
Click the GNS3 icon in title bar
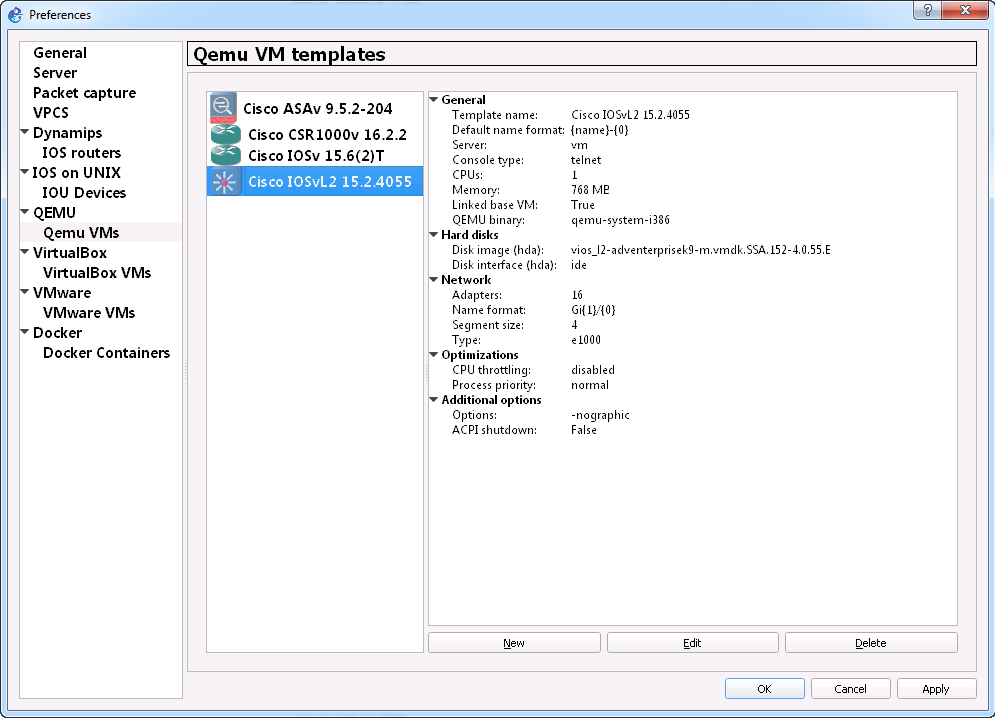[15, 14]
